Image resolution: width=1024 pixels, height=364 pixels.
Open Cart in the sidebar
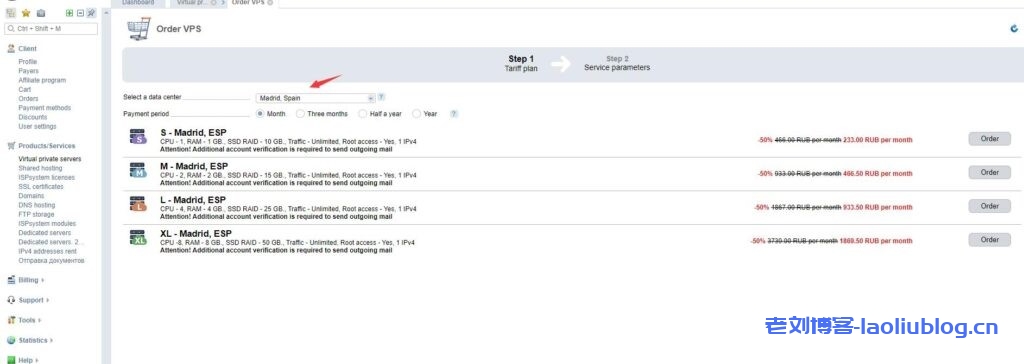[25, 90]
